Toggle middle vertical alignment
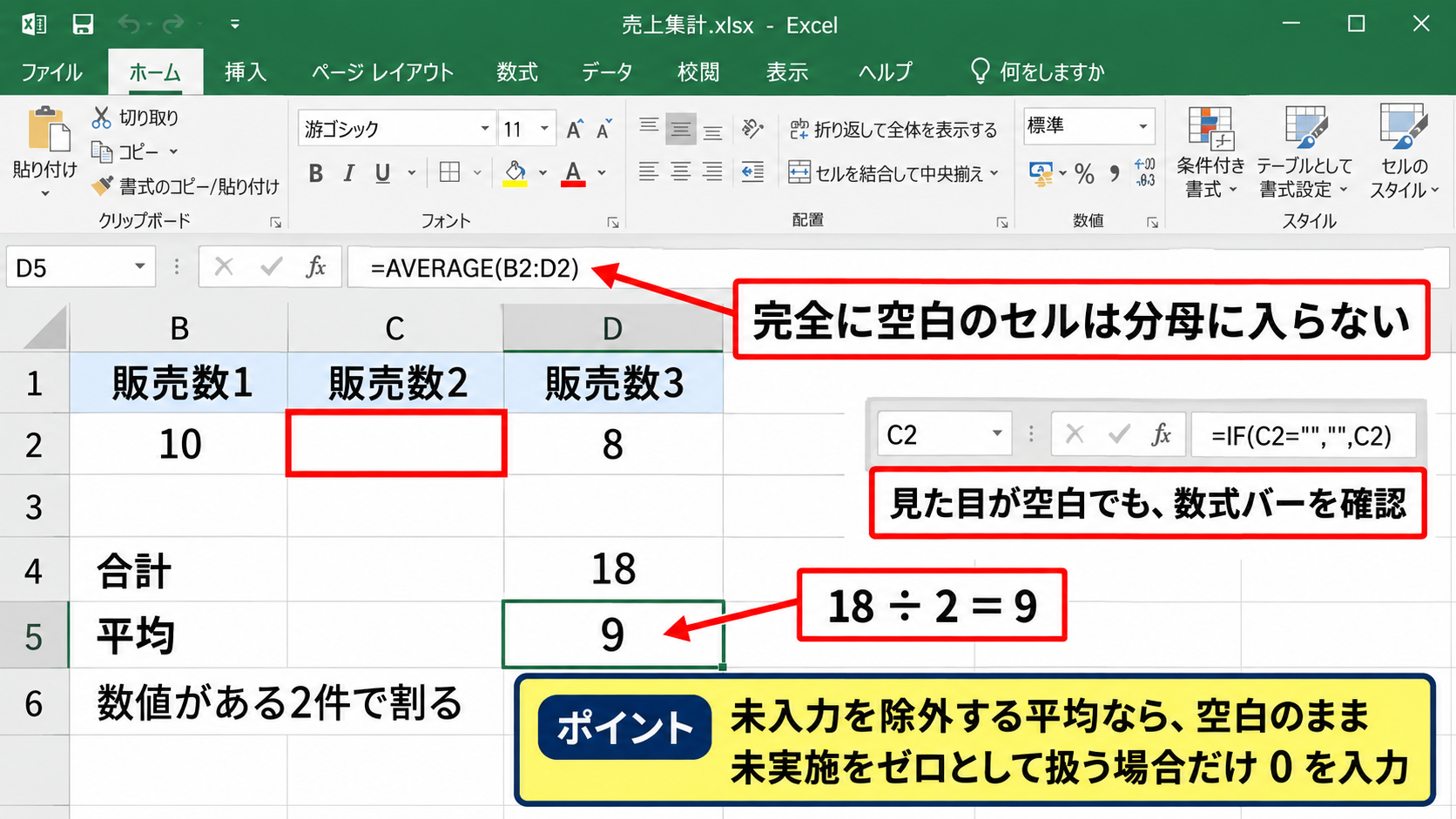 (x=680, y=130)
